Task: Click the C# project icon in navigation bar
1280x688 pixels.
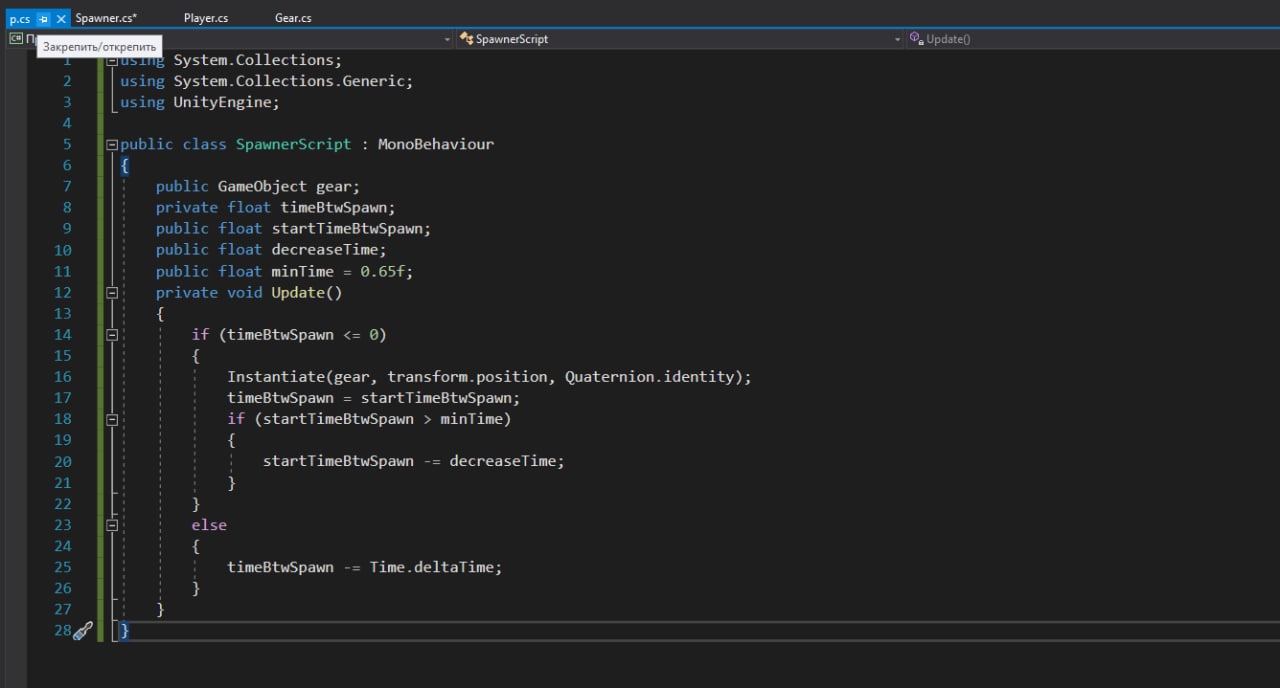Action: tap(16, 39)
